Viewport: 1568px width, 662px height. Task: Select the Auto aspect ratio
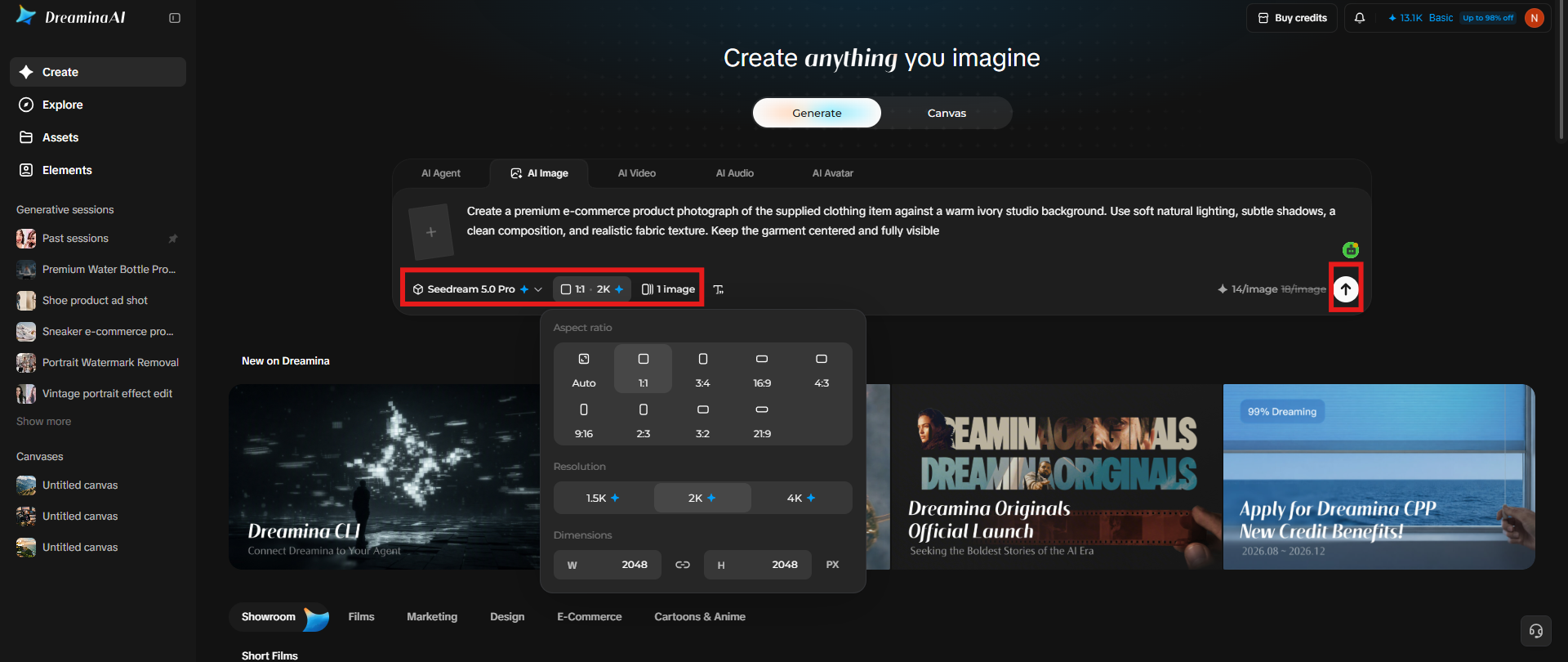coord(584,369)
